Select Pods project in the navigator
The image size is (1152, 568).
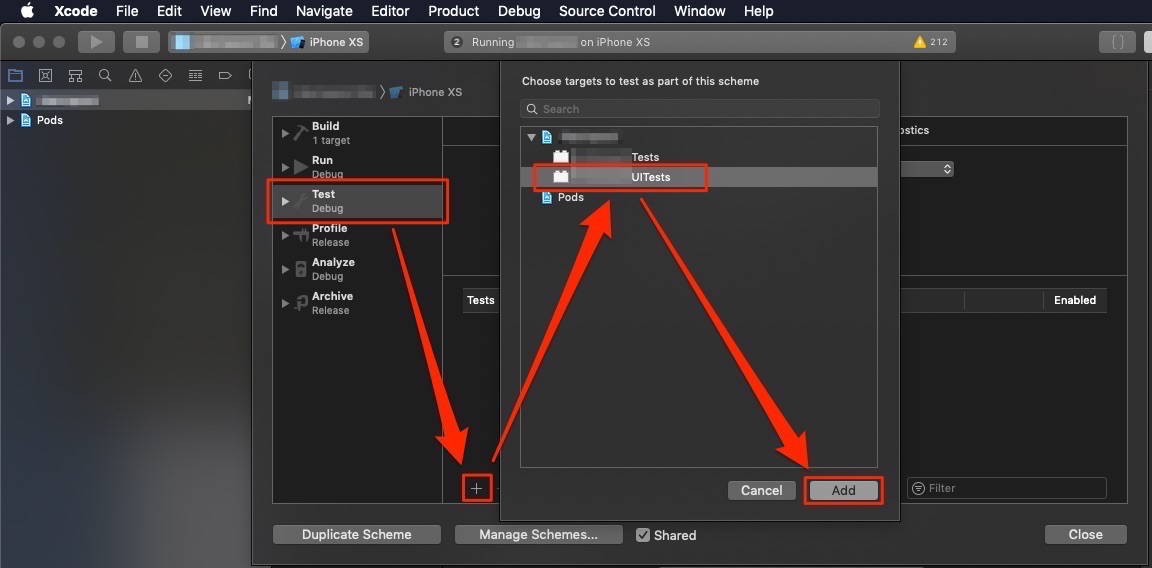50,120
